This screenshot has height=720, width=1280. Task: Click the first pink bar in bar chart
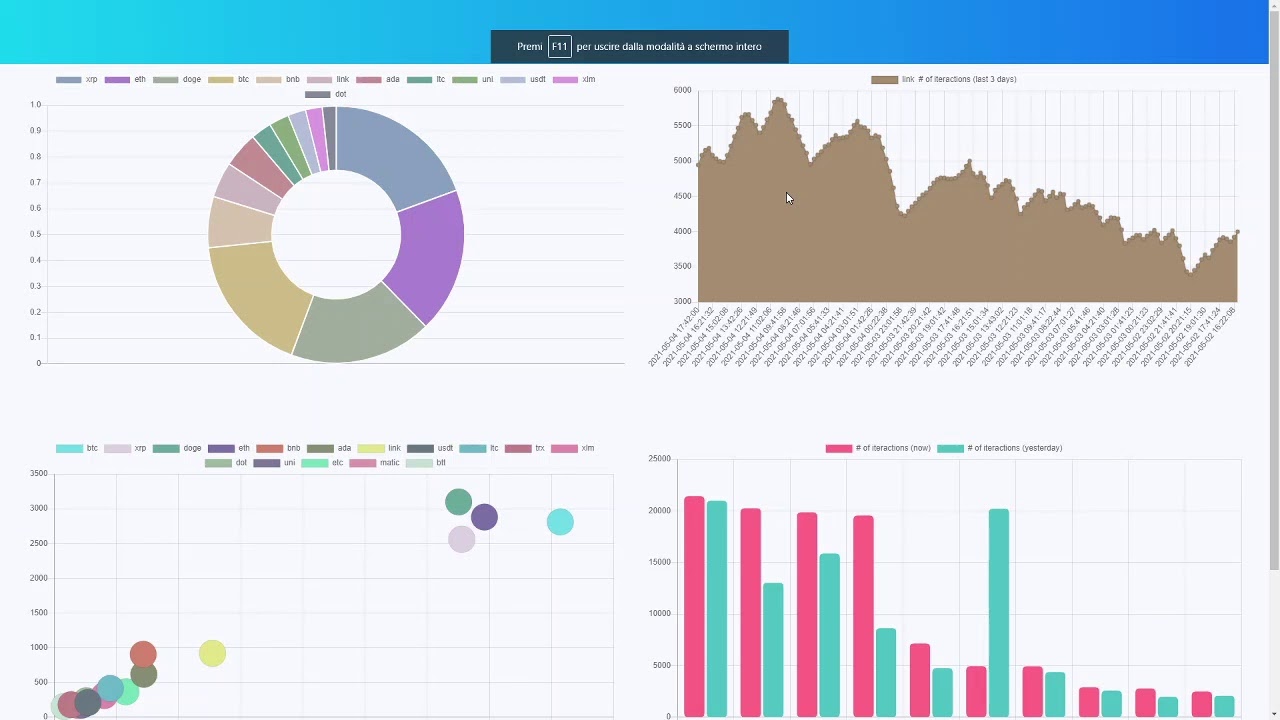[x=694, y=606]
